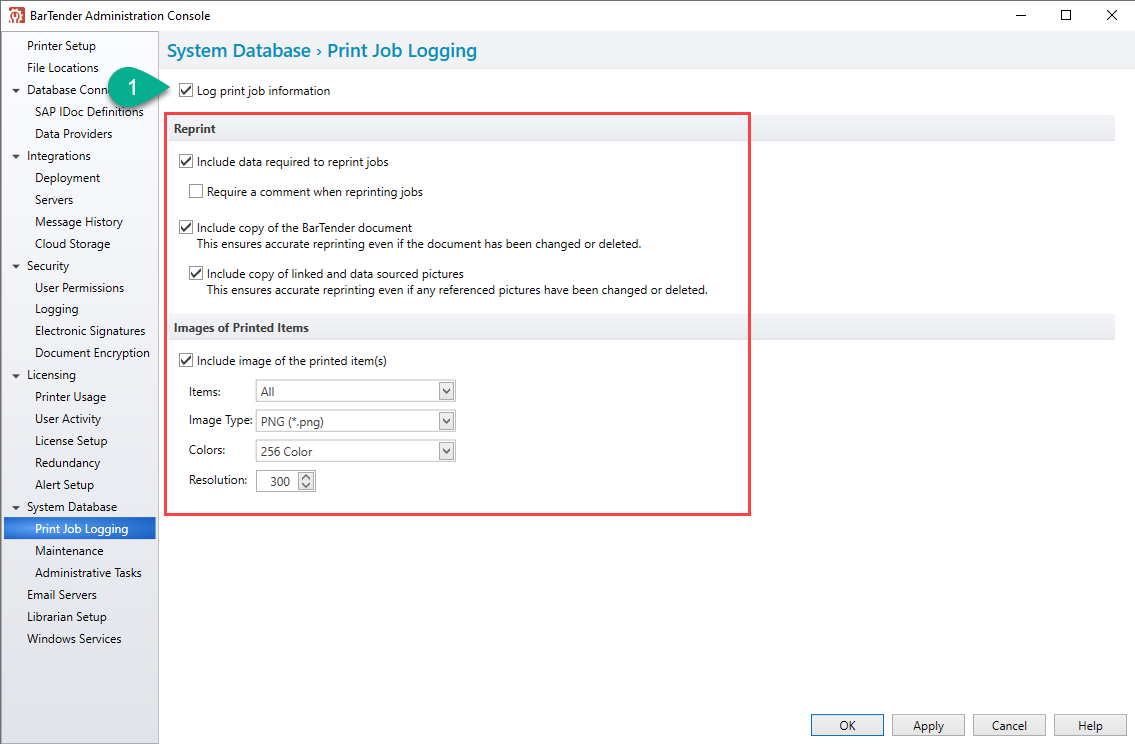Collapse the Integrations tree node
The image size is (1135, 744).
(16, 156)
